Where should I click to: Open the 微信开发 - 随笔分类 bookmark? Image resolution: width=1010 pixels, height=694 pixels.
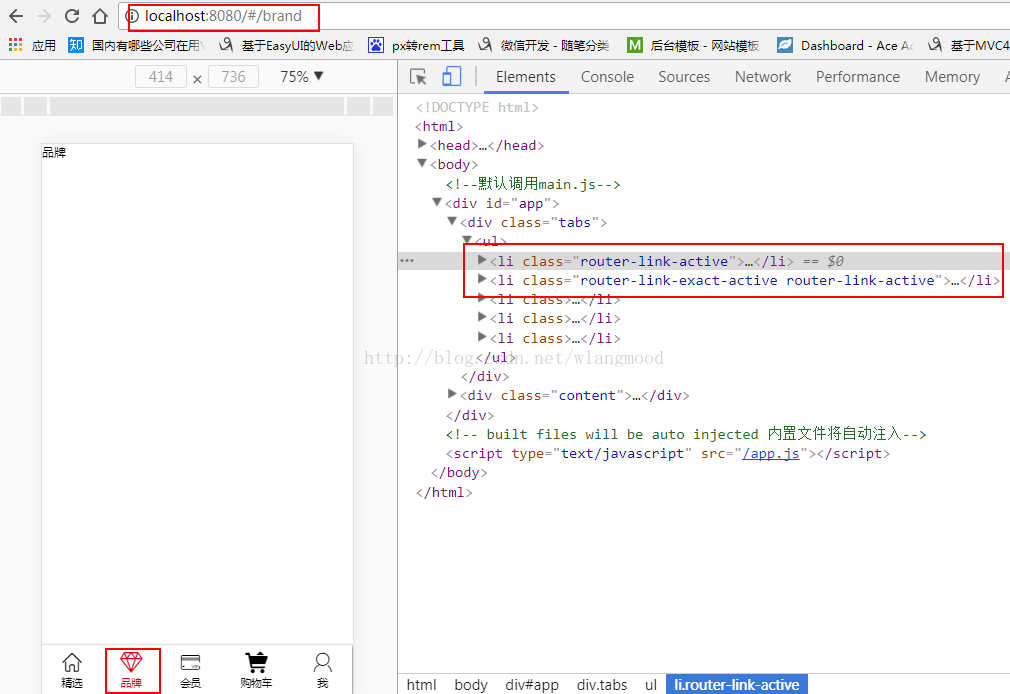coord(544,45)
